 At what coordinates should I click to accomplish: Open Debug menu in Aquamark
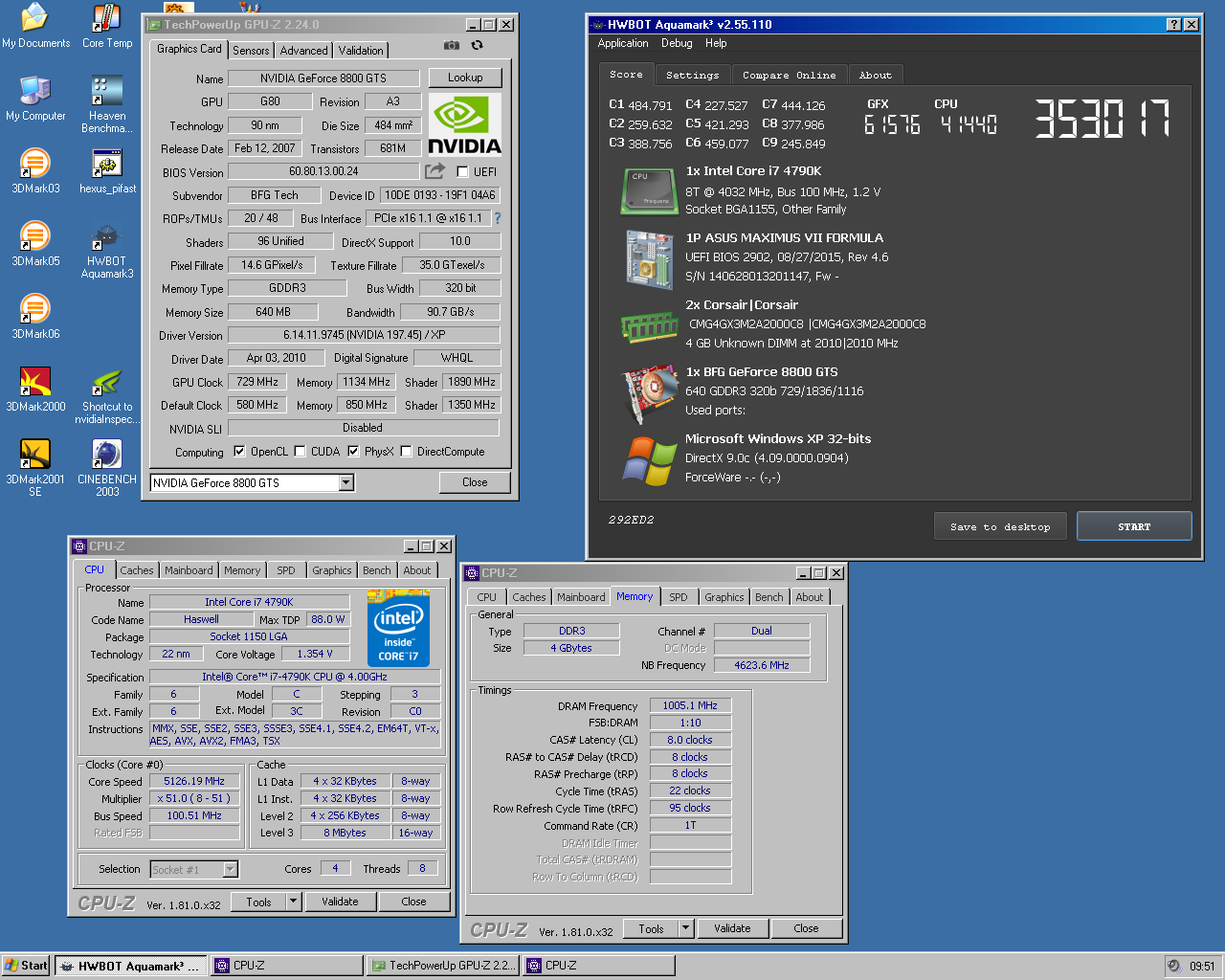[677, 43]
